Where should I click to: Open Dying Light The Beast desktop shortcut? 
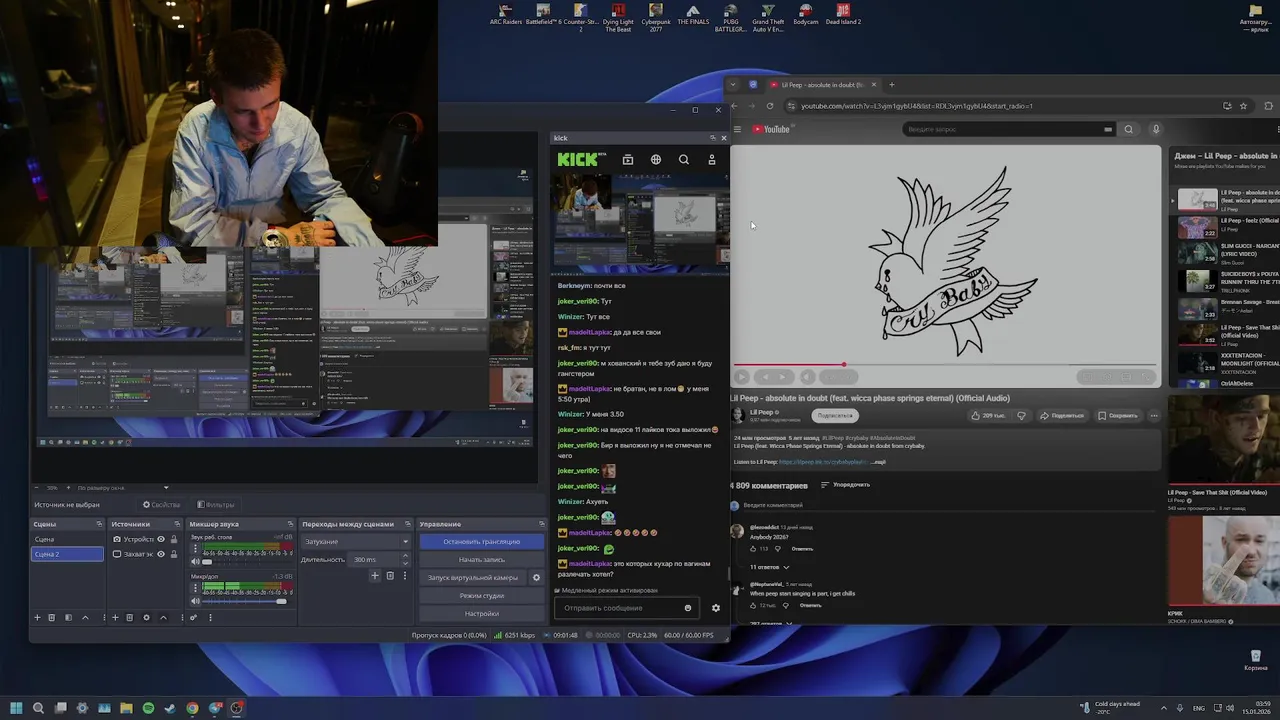tap(618, 17)
